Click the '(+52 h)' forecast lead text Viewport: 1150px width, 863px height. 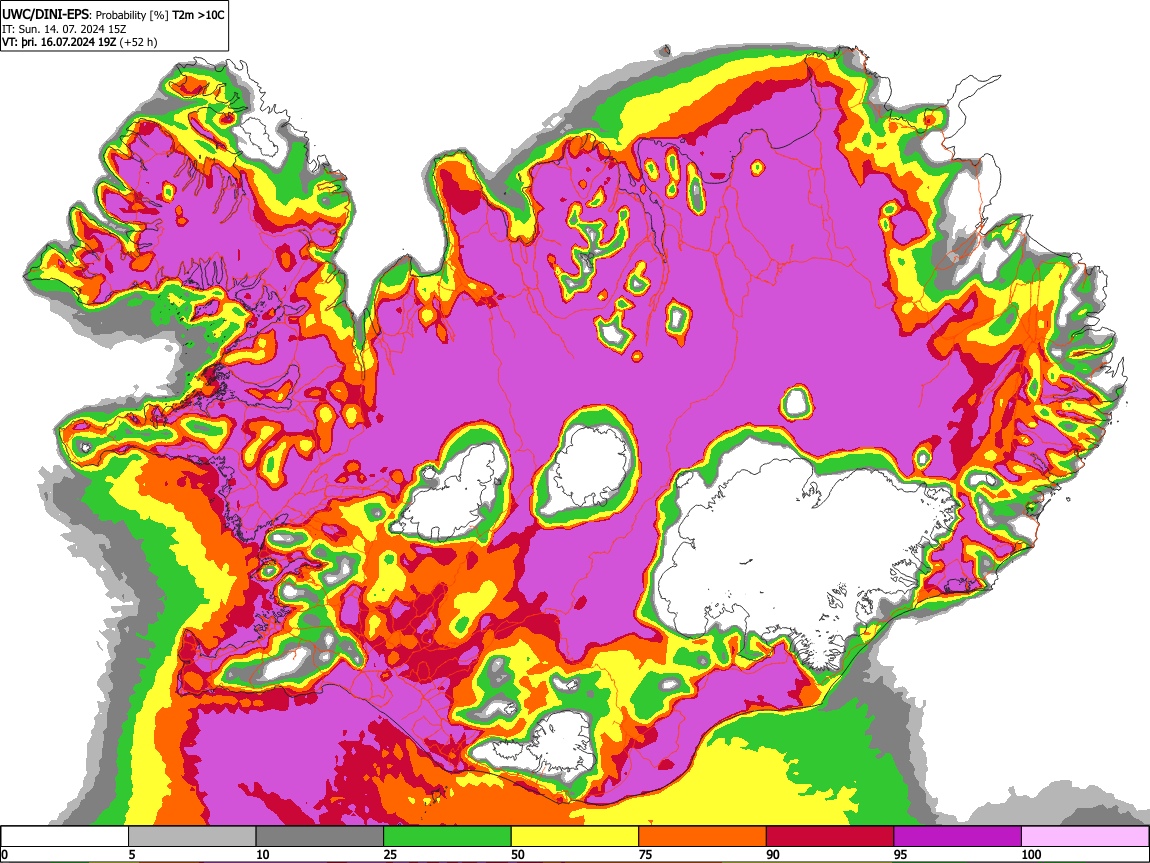(x=138, y=42)
